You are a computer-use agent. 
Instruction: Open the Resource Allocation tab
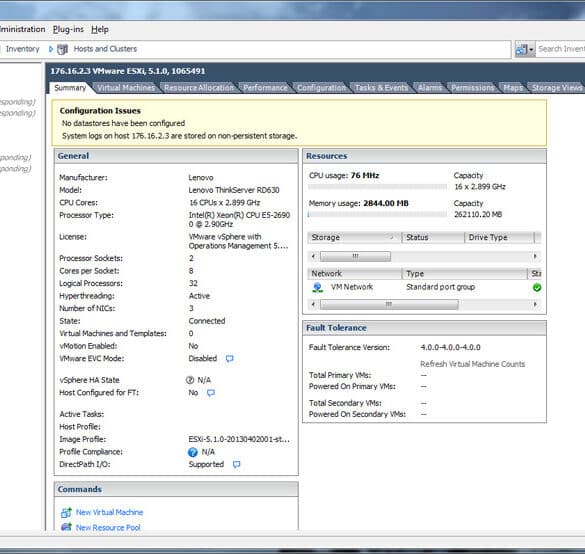click(x=199, y=88)
